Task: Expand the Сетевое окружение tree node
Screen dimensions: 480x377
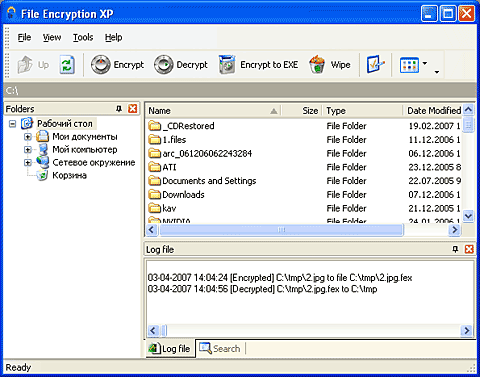Action: coord(28,163)
